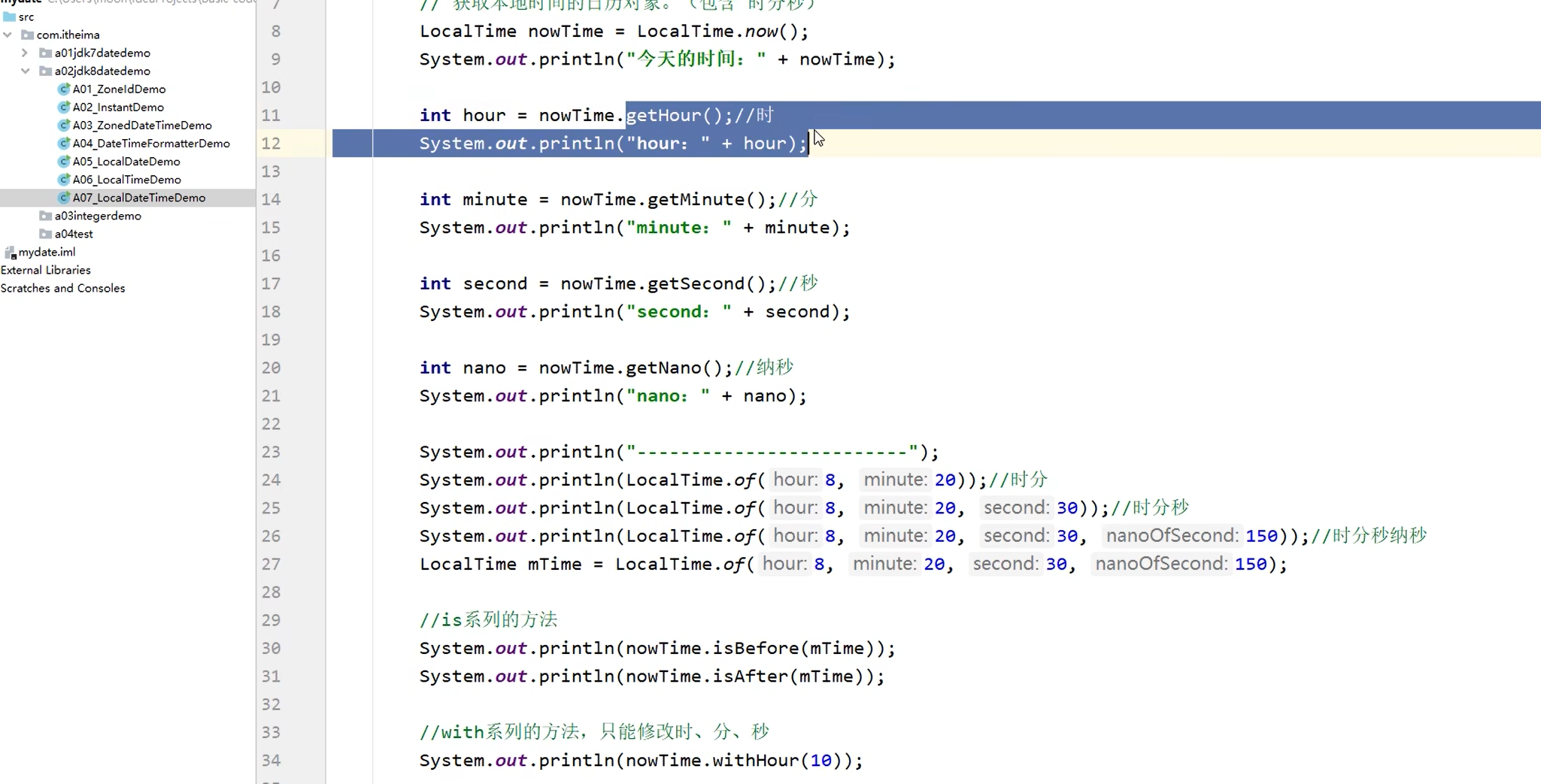Collapse the com.itheima package

8,35
